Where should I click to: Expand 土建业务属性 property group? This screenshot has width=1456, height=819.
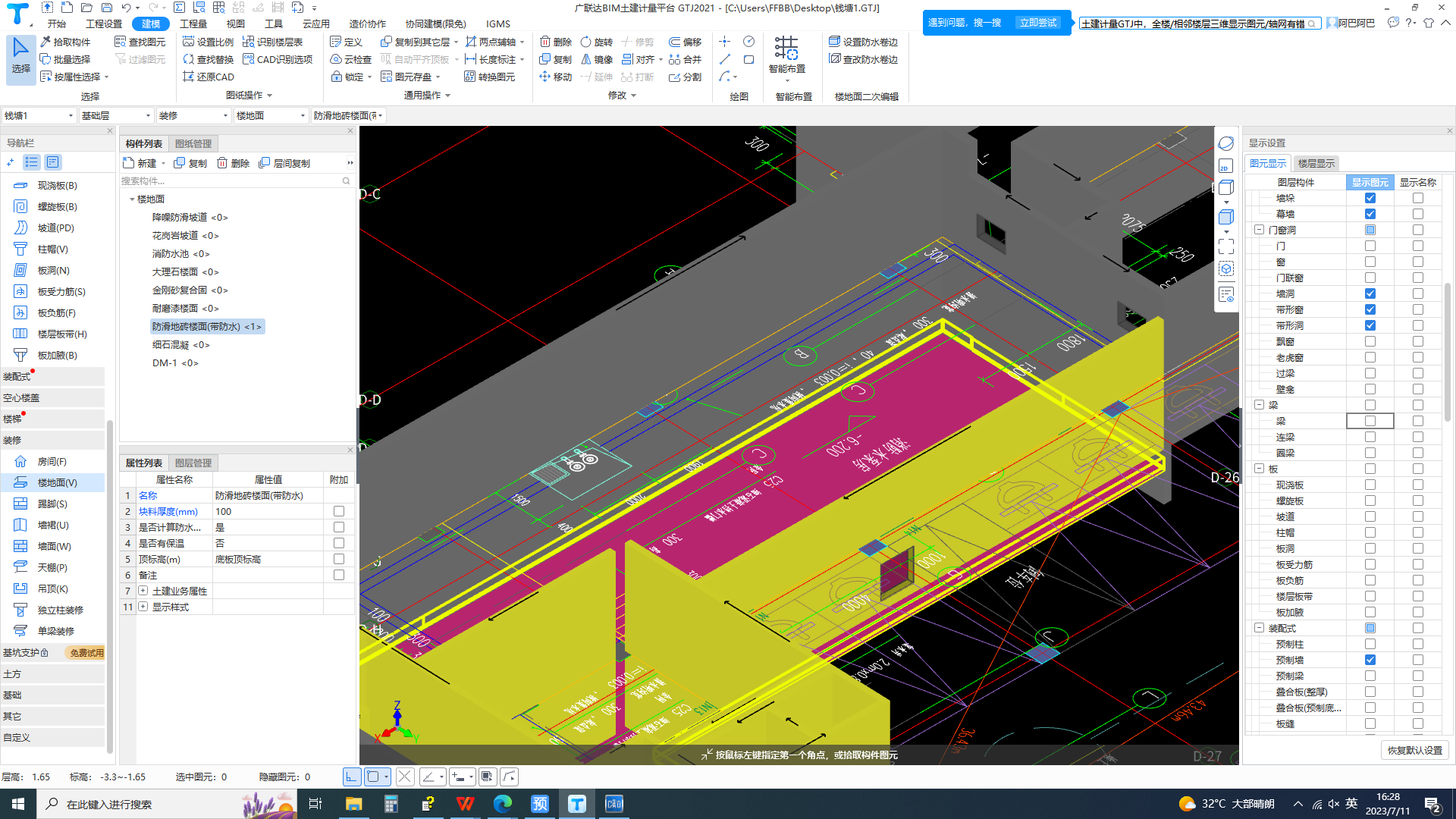pos(143,591)
